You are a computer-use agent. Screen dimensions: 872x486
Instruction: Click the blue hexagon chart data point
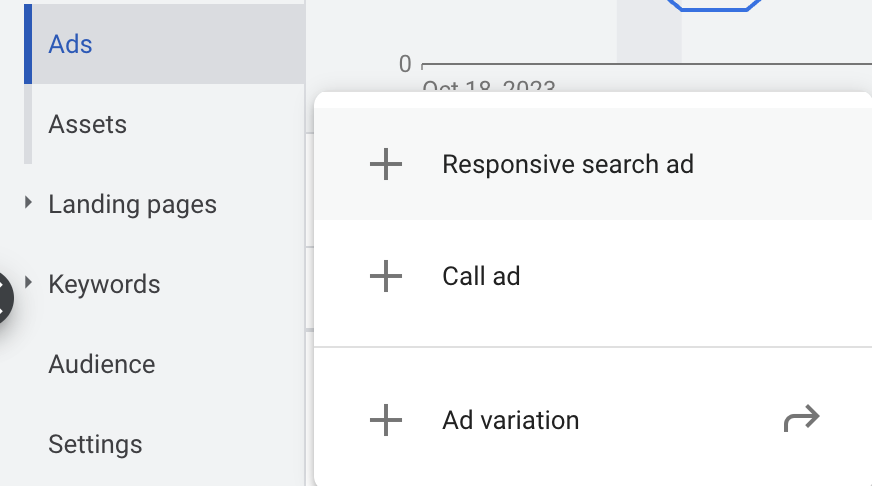click(x=713, y=5)
